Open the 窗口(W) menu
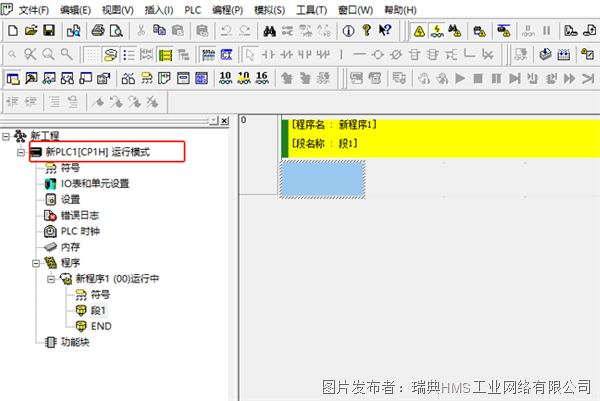This screenshot has height=401, width=600. pyautogui.click(x=355, y=10)
